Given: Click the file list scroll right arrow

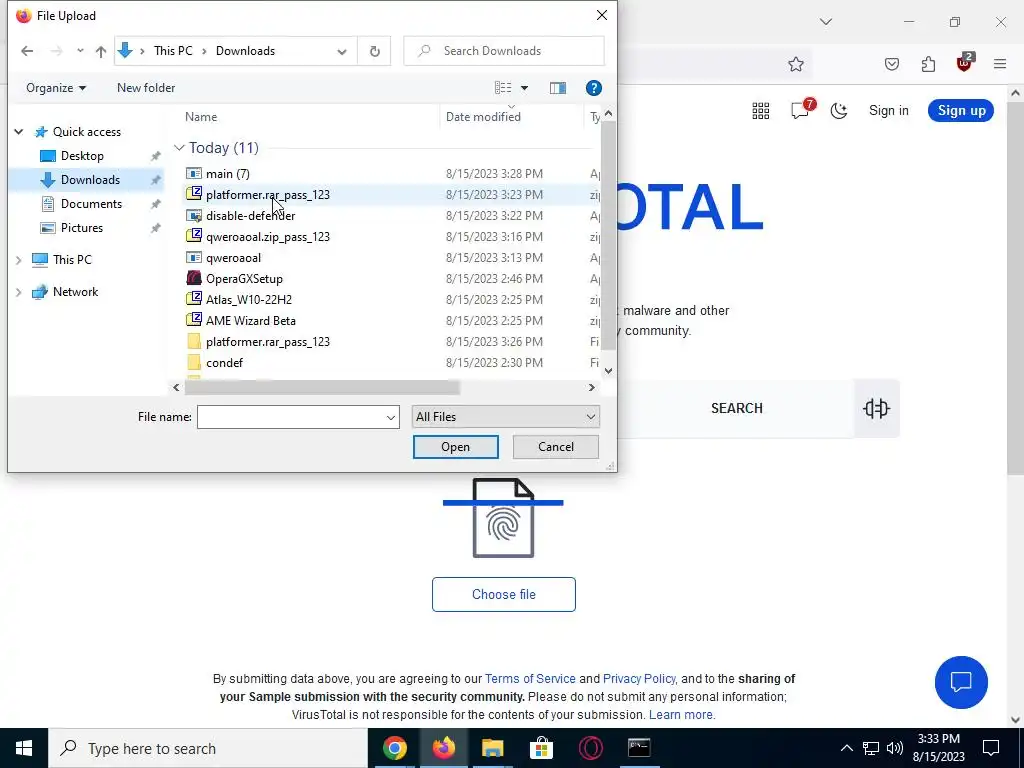Looking at the screenshot, I should point(592,387).
